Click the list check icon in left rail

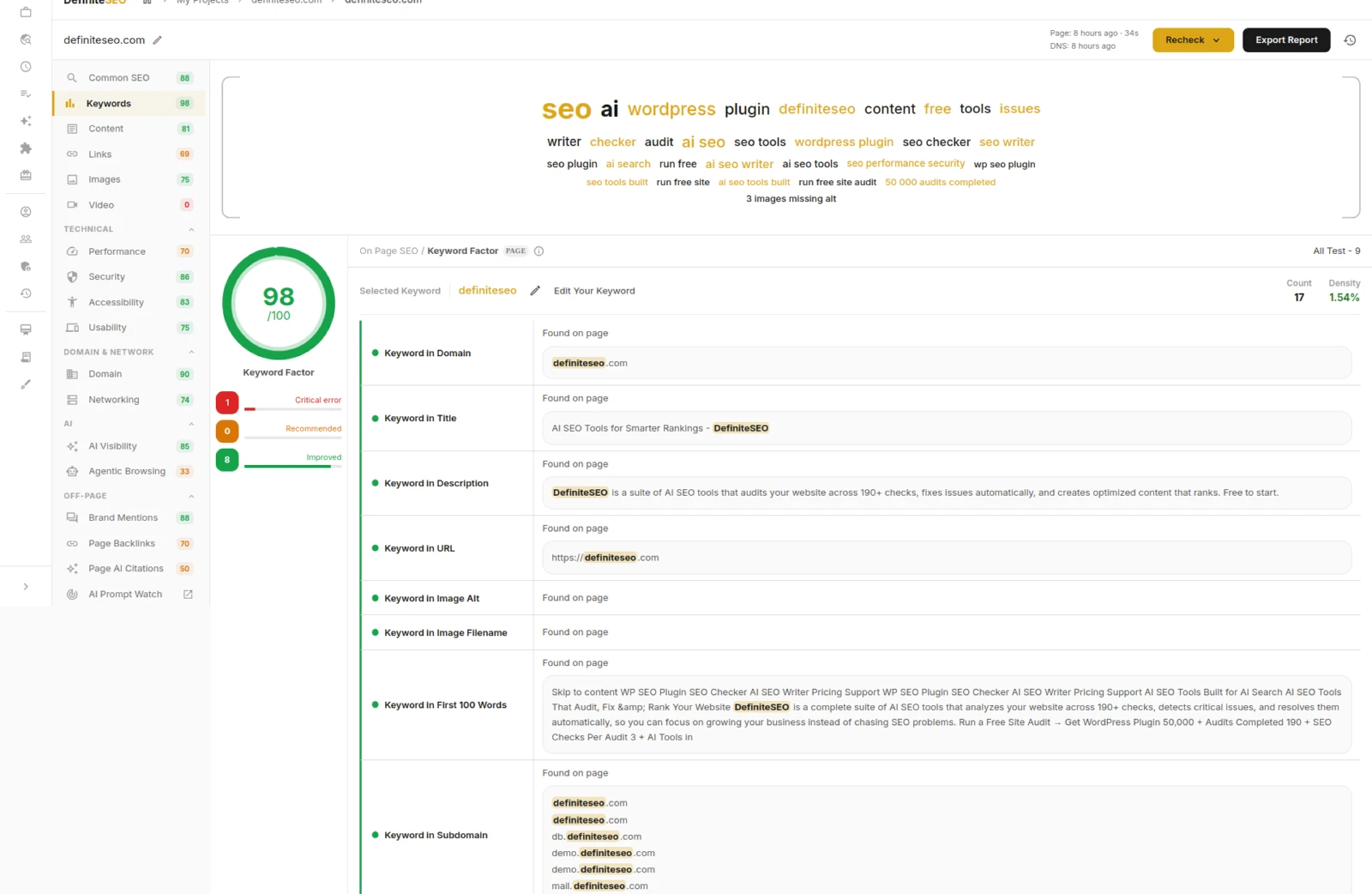point(26,94)
